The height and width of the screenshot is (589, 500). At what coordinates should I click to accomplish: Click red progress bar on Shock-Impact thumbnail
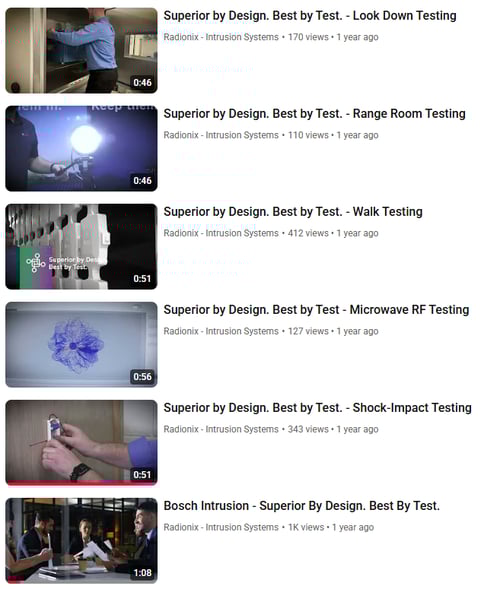click(81, 483)
